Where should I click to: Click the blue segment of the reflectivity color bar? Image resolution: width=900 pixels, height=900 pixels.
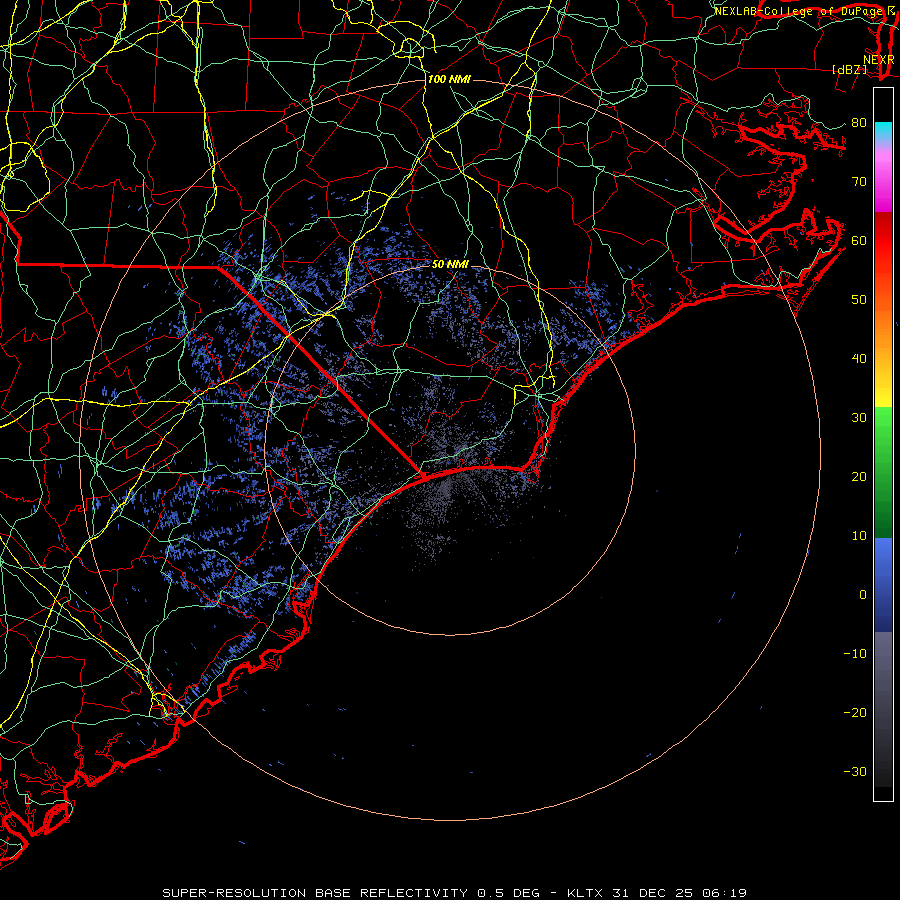tap(883, 584)
